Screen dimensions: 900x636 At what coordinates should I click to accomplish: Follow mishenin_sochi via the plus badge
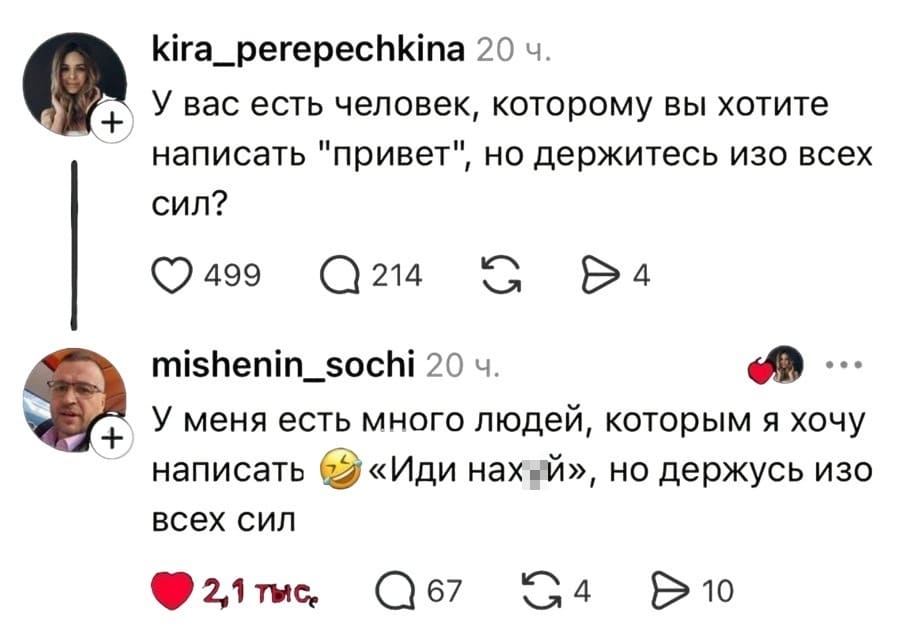pos(110,437)
